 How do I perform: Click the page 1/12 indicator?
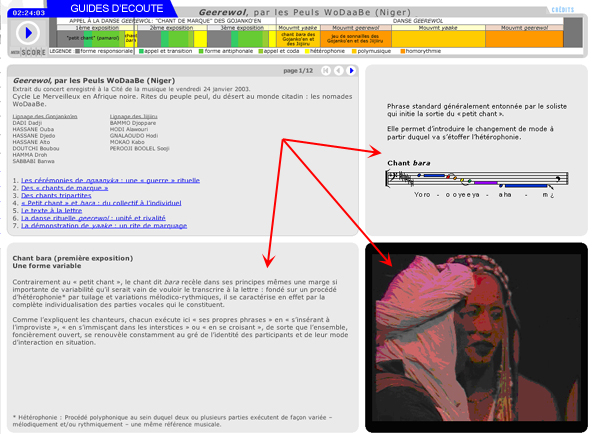click(298, 71)
